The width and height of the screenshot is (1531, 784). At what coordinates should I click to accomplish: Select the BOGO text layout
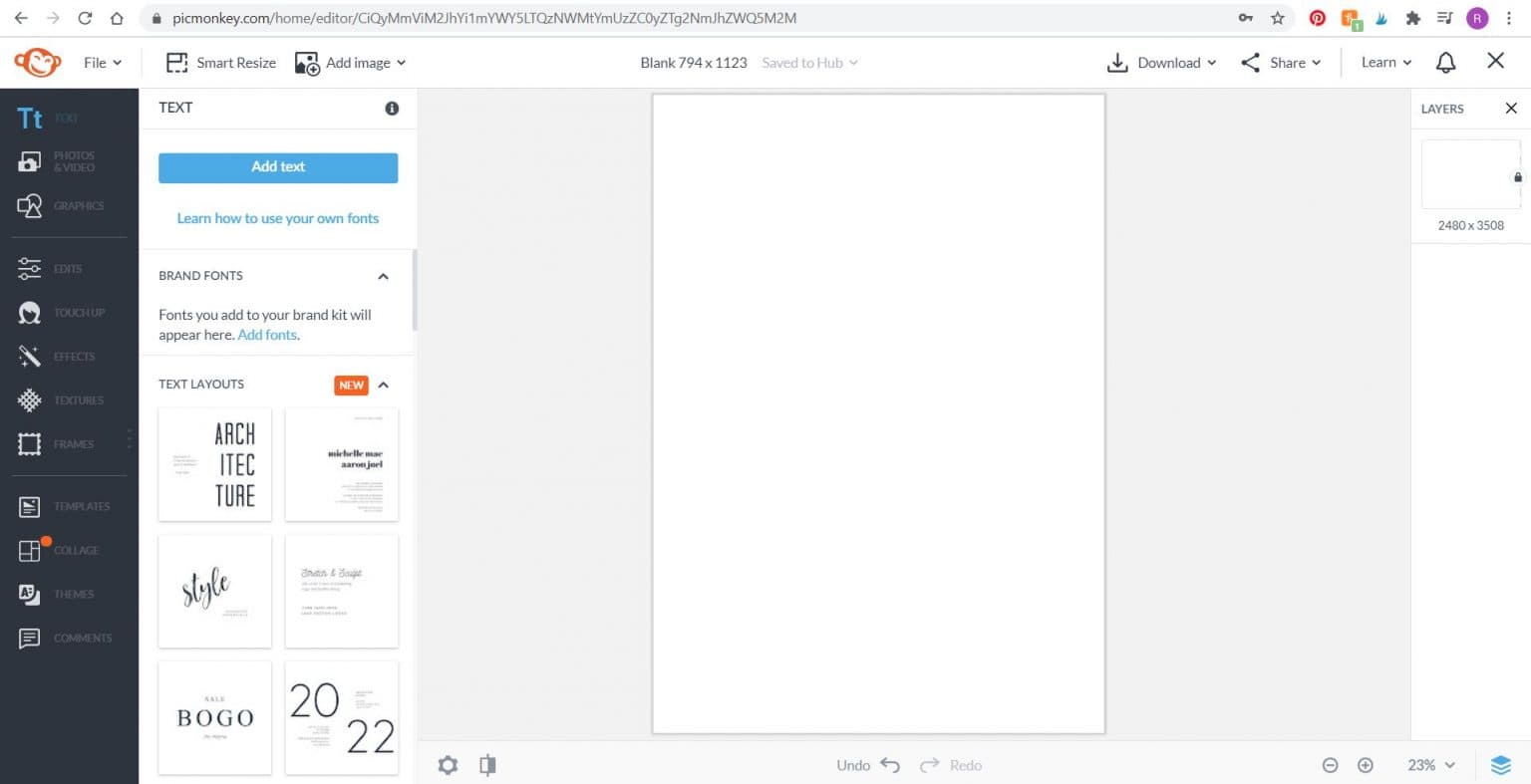(x=215, y=717)
